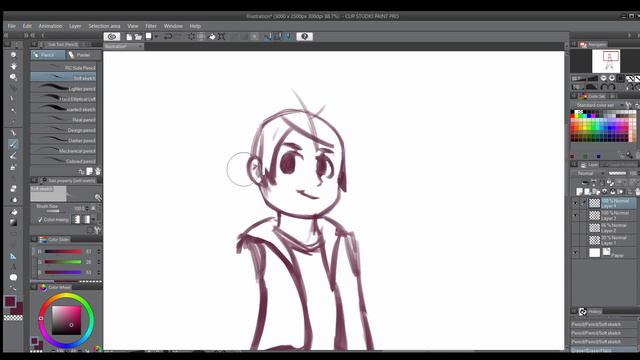This screenshot has height=360, width=640.
Task: Toggle the Color mixing checkbox
Action: [40, 220]
